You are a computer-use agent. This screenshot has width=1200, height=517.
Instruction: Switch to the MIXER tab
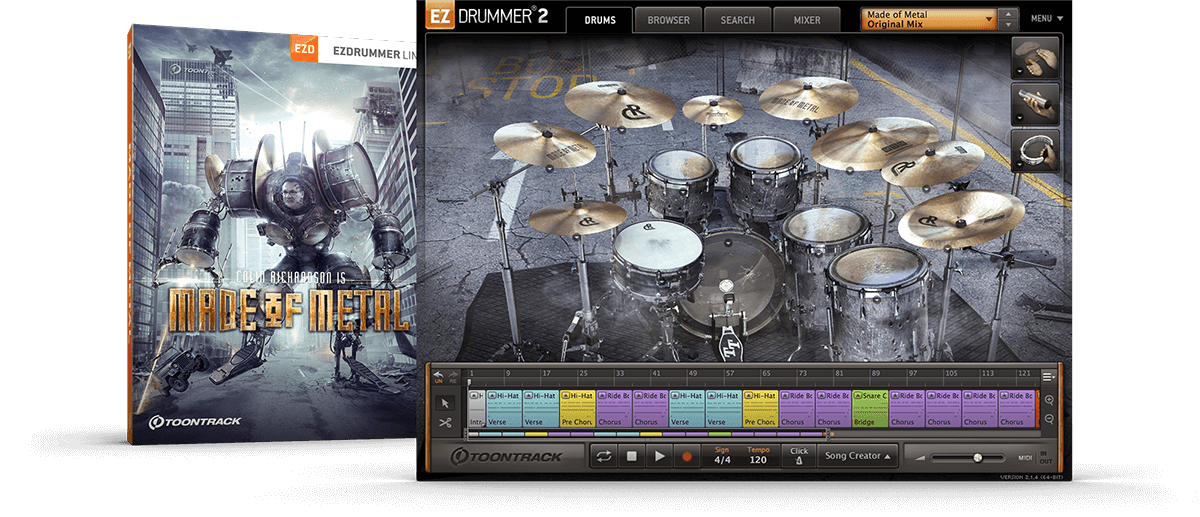807,20
